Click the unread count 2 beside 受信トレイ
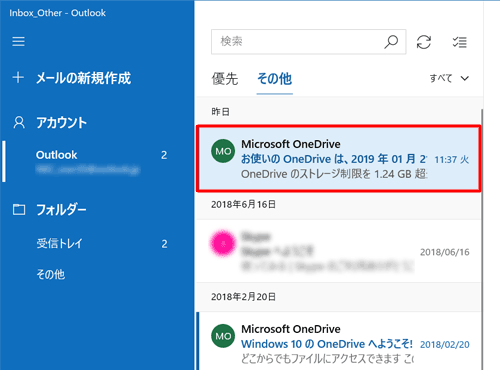 [x=164, y=244]
